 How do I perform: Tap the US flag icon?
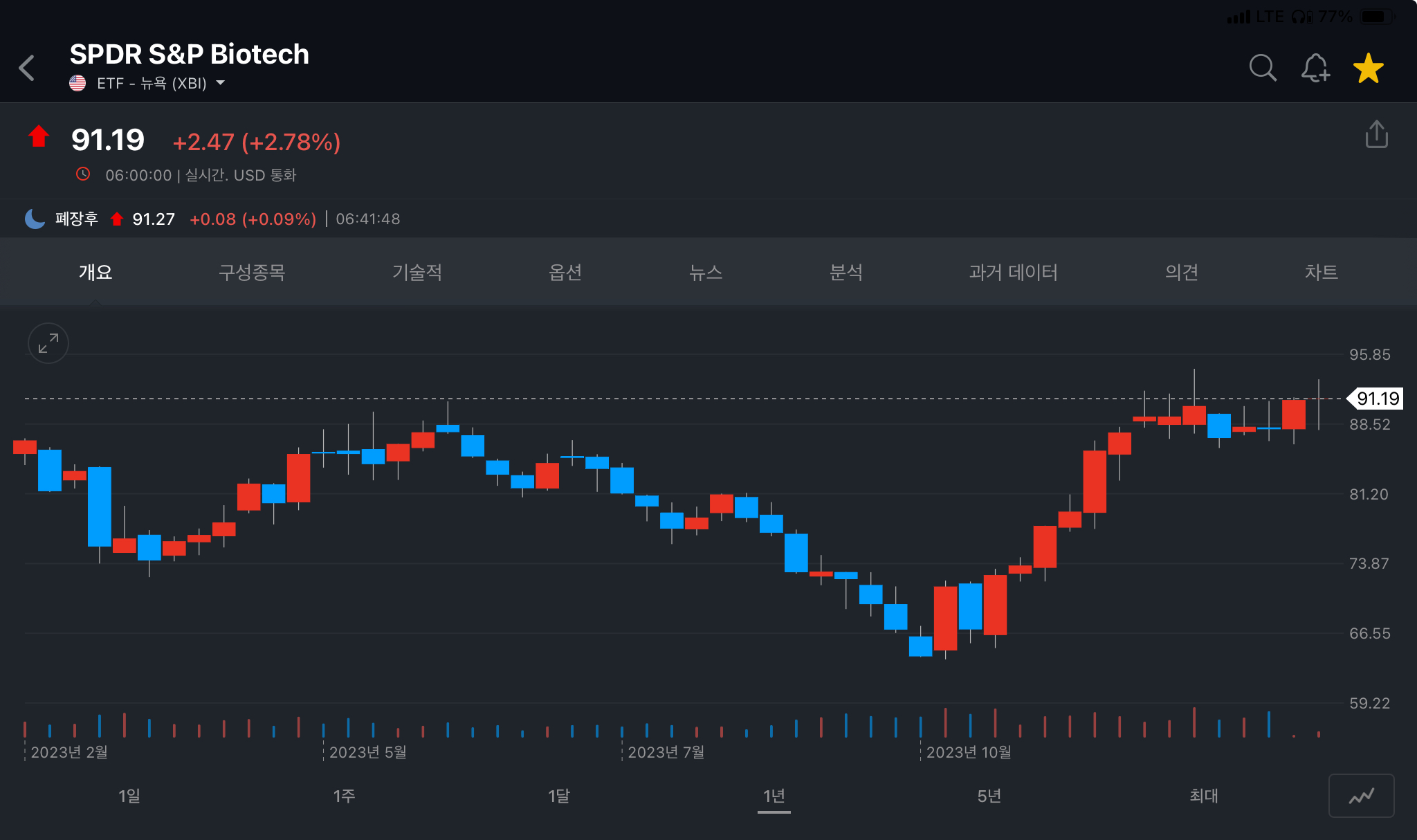[77, 83]
